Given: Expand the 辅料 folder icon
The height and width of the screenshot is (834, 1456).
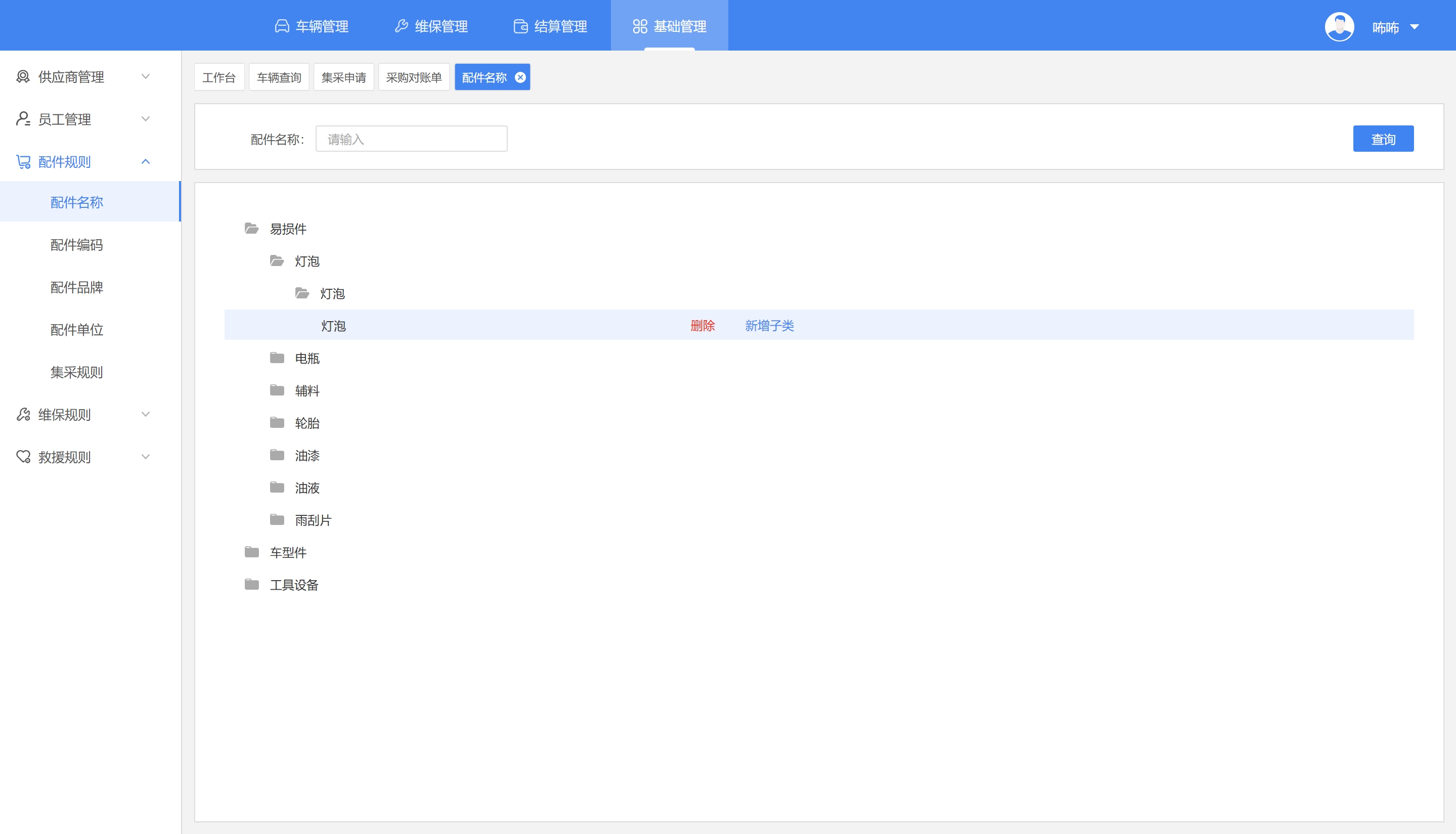Looking at the screenshot, I should [277, 390].
